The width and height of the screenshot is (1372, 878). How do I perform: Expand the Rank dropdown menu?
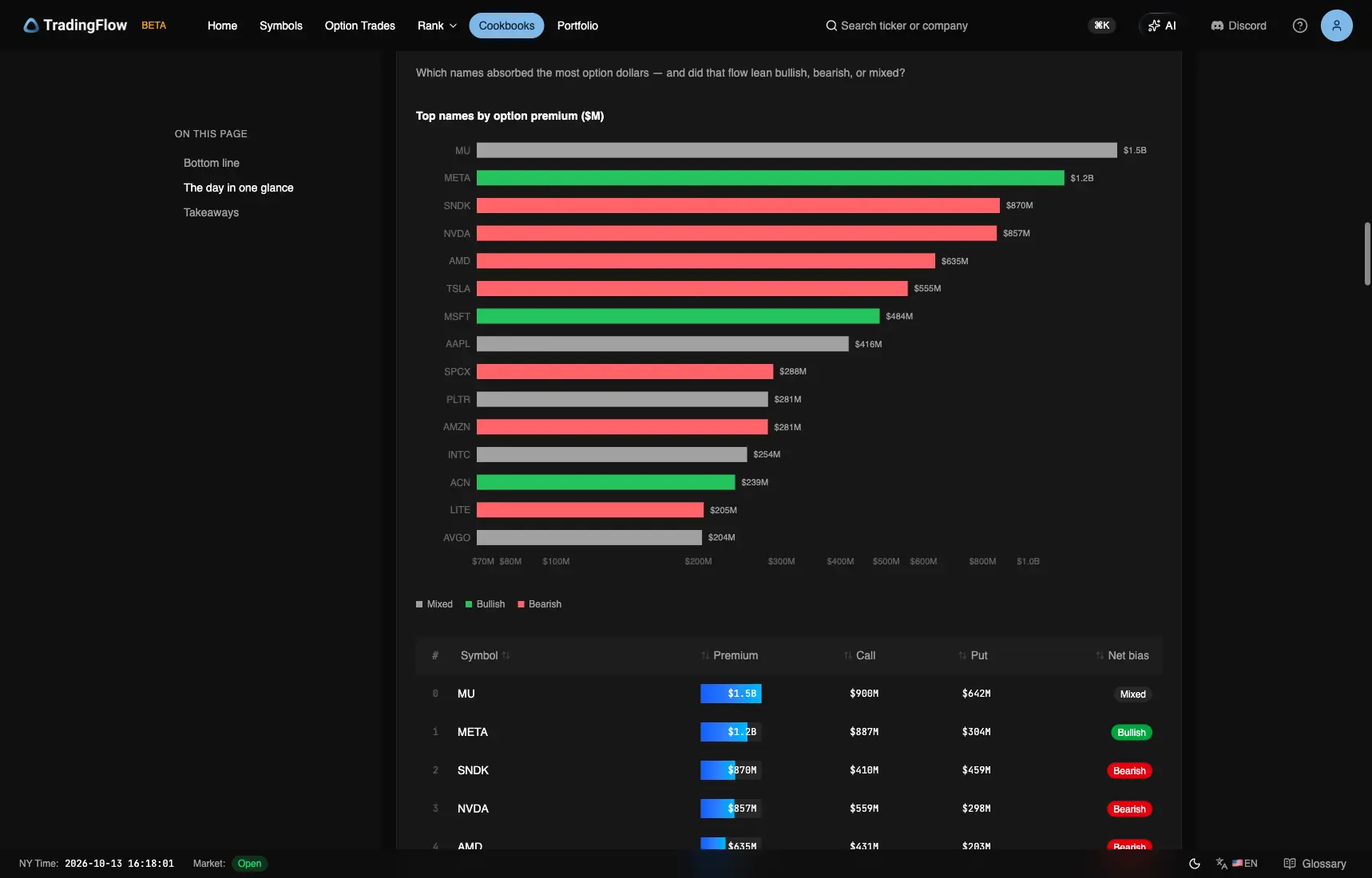point(437,26)
